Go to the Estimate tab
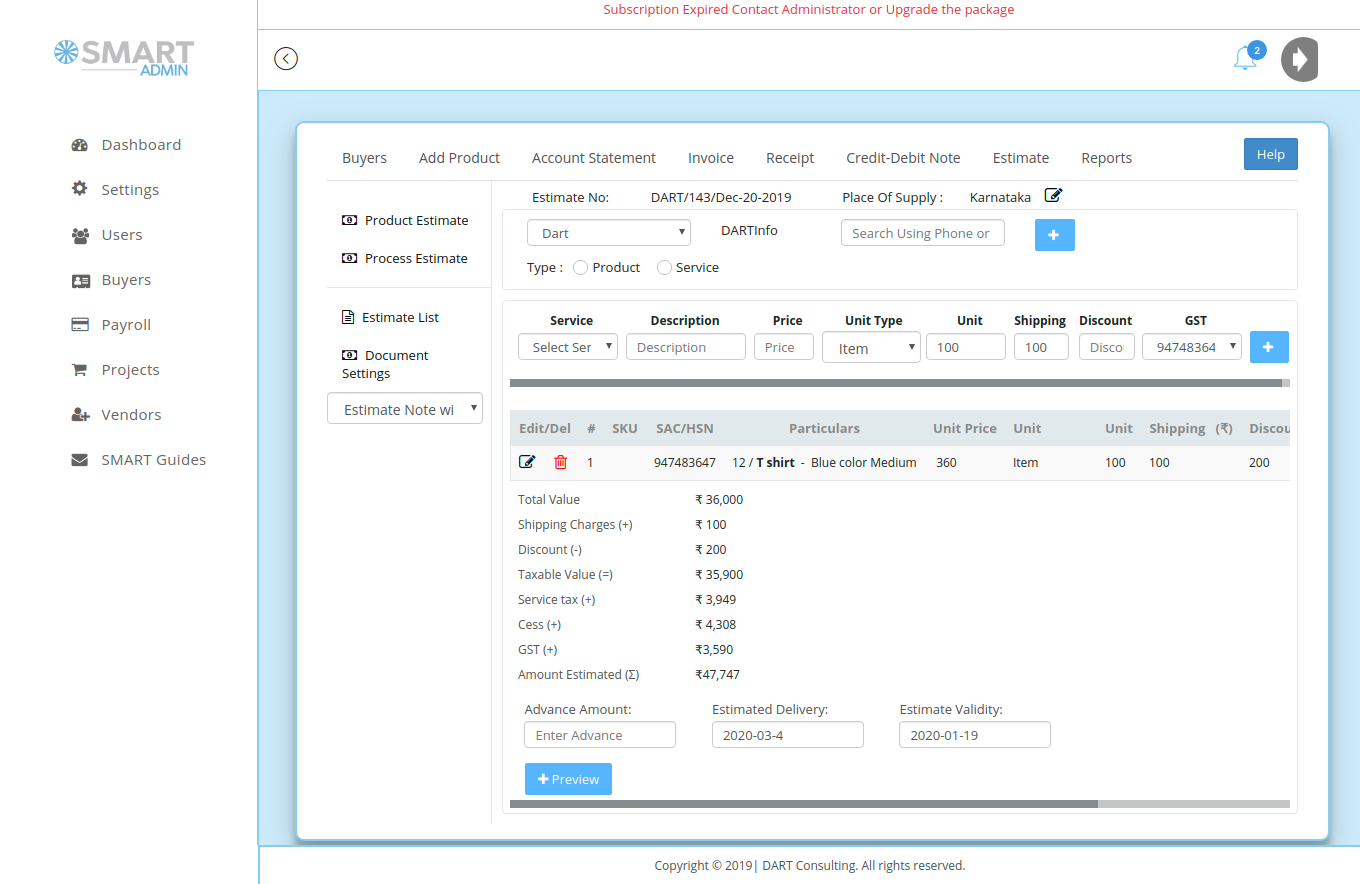Screen dimensions: 1360x884 pyautogui.click(x=1021, y=158)
